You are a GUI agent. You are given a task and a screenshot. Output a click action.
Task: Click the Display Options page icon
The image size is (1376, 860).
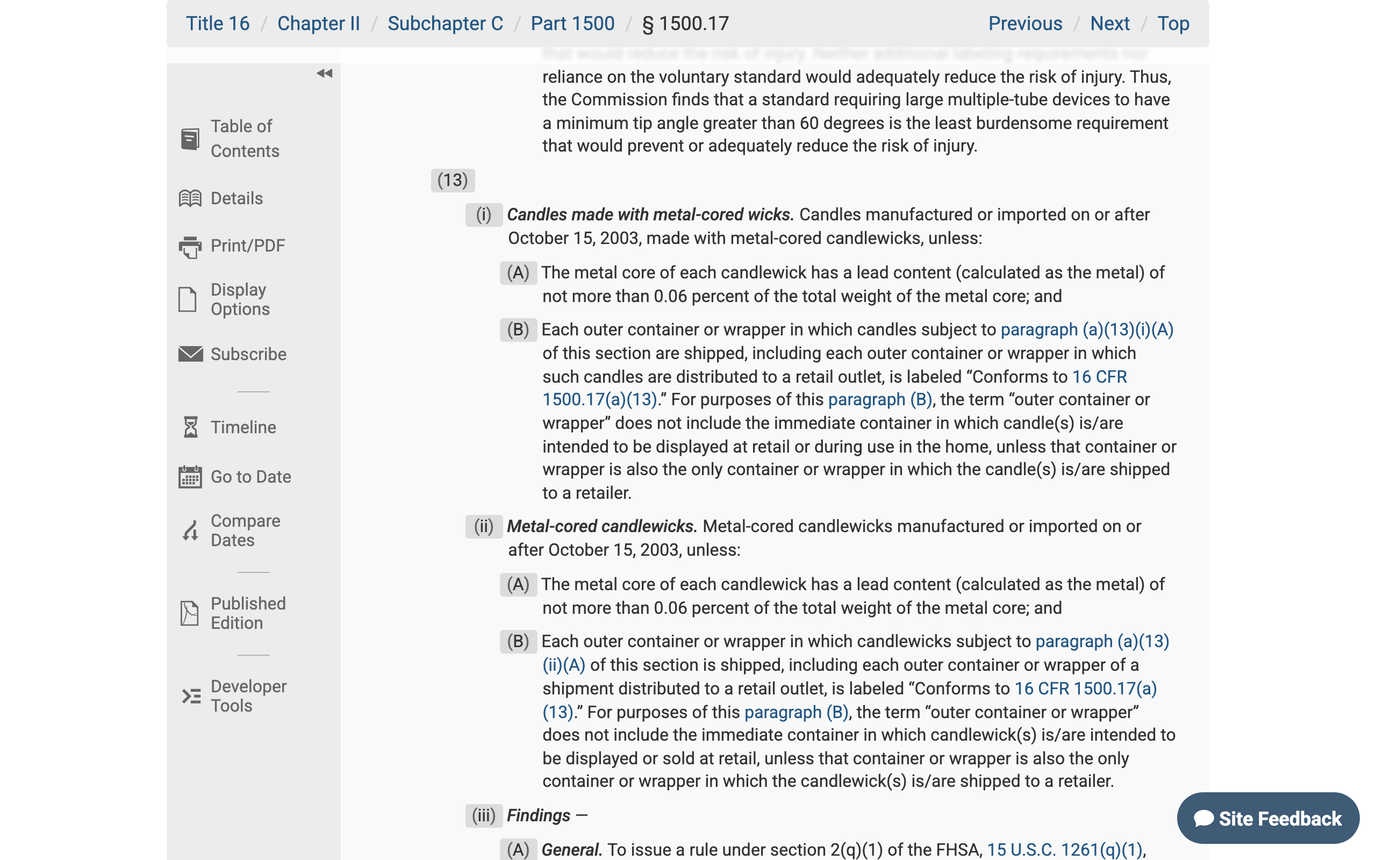(188, 299)
